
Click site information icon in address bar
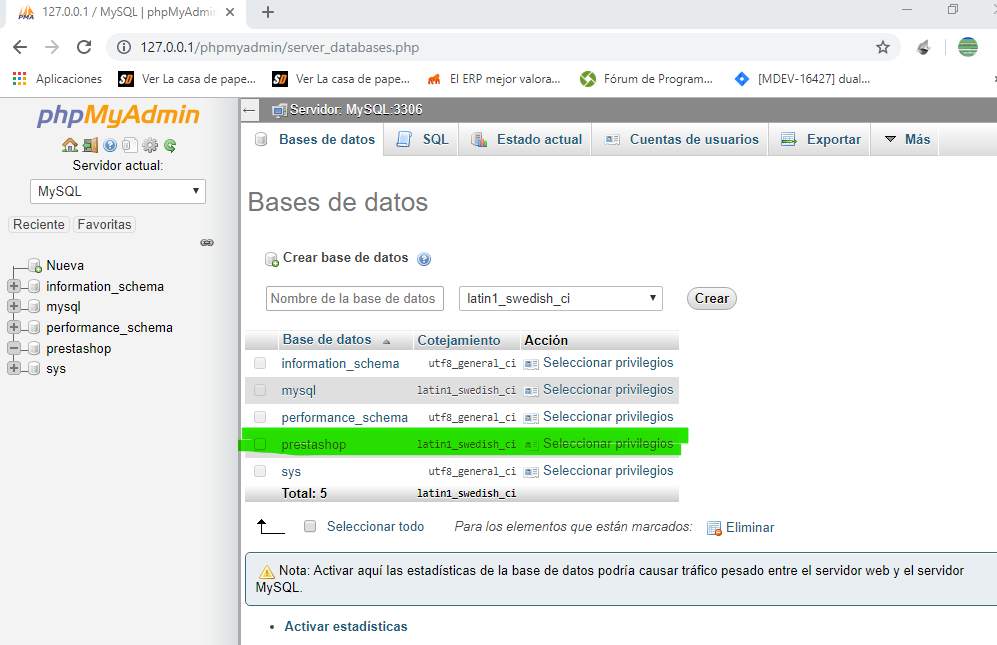pos(124,47)
